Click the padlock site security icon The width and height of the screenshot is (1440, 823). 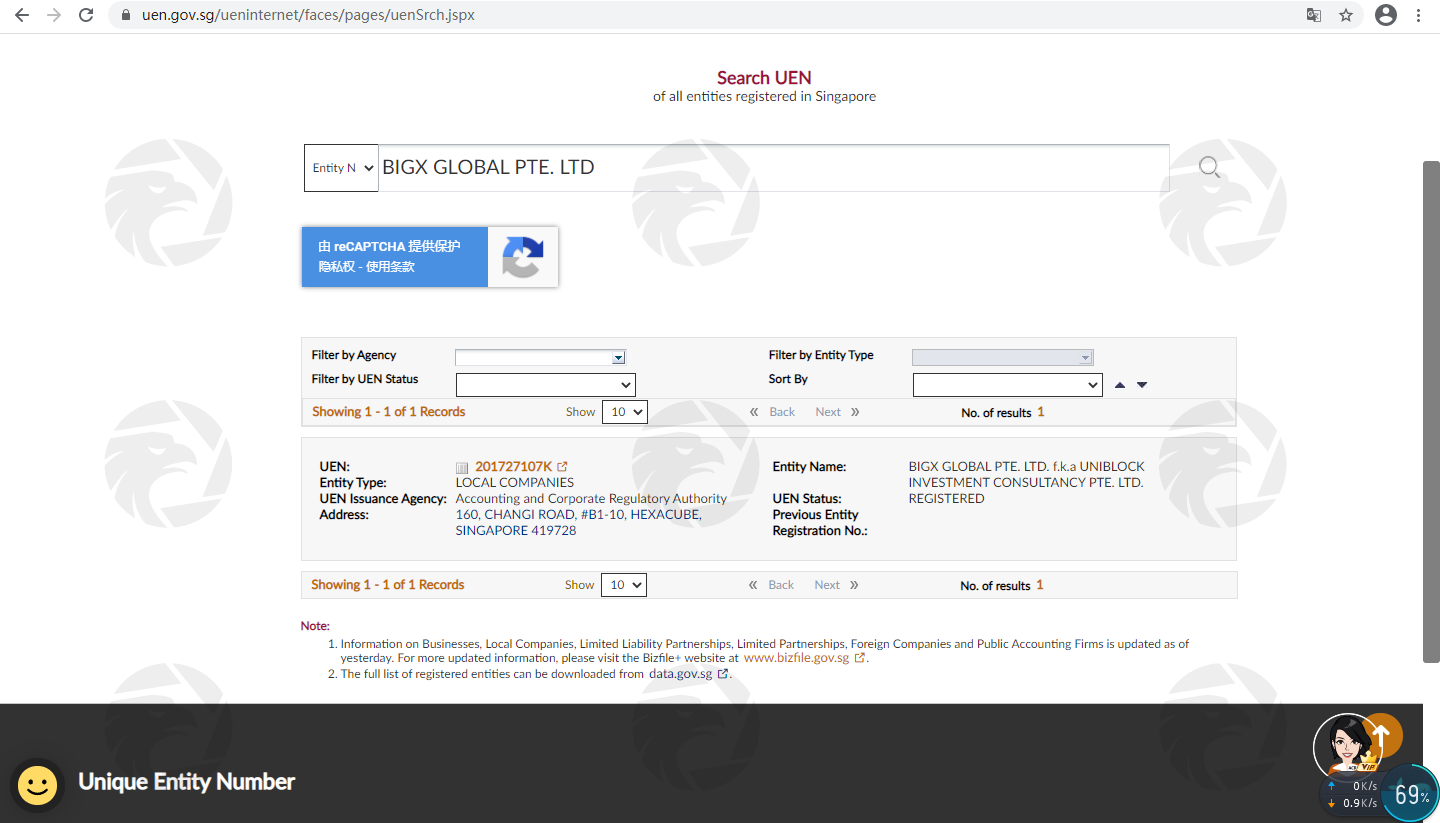[x=126, y=16]
